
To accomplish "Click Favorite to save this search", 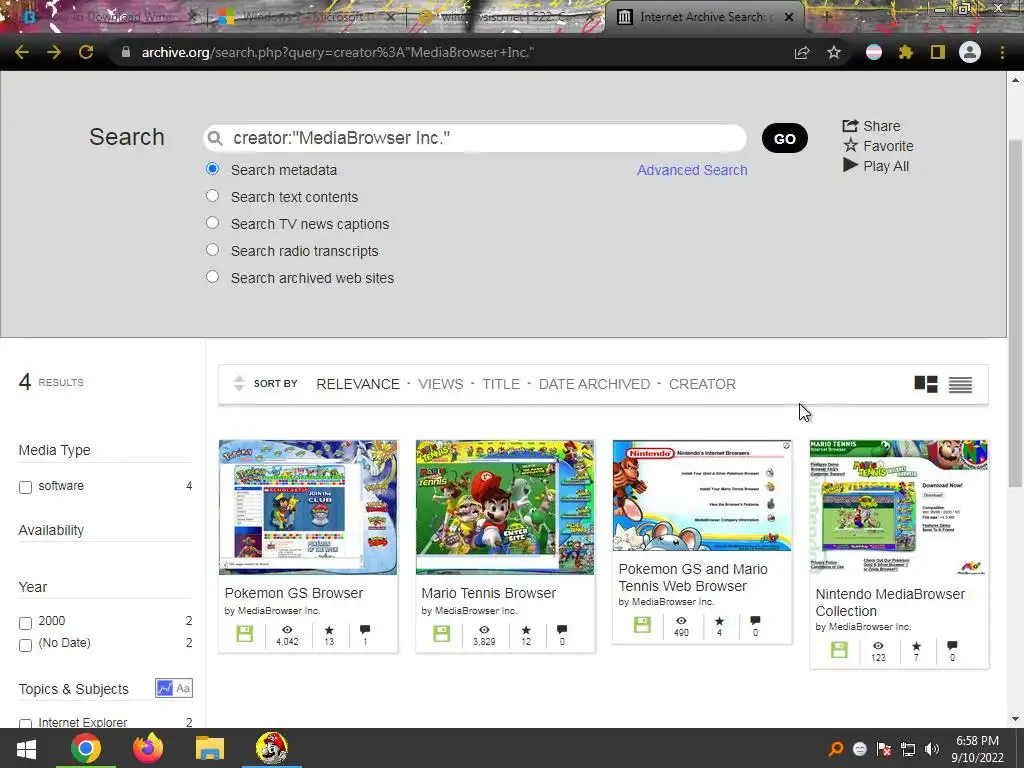I will [x=878, y=146].
